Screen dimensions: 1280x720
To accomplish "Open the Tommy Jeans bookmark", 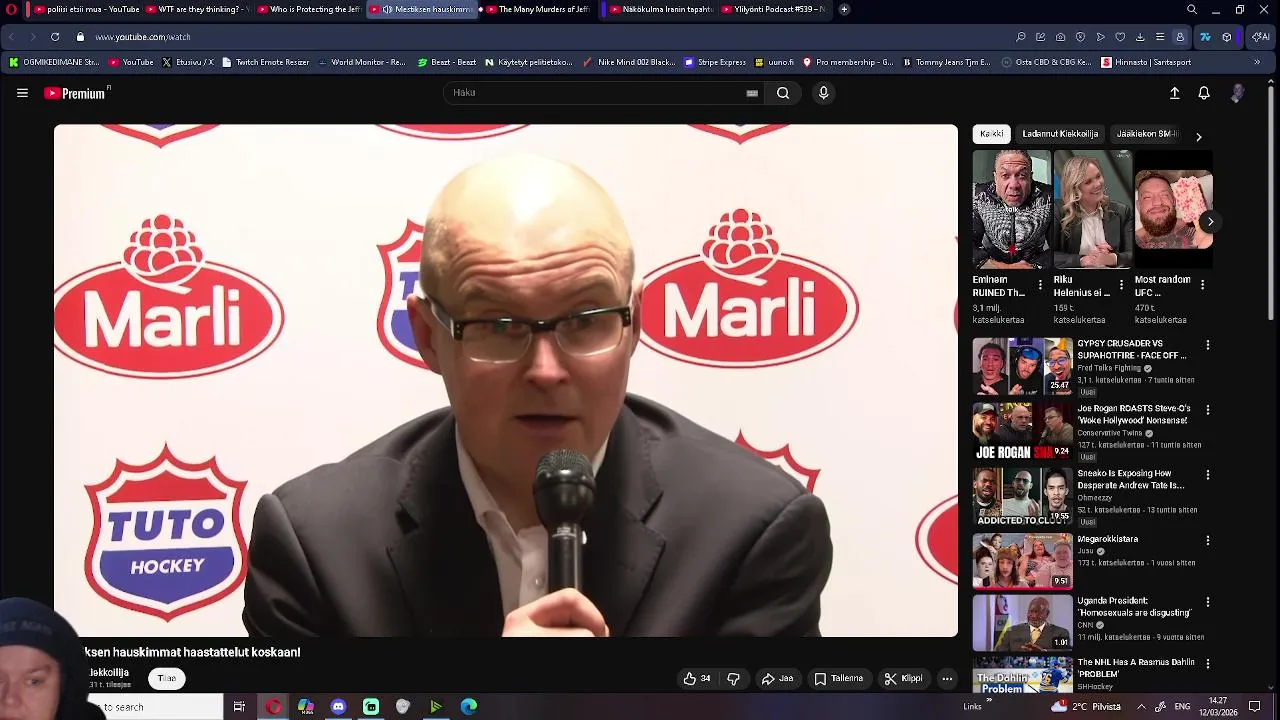I will tap(946, 62).
